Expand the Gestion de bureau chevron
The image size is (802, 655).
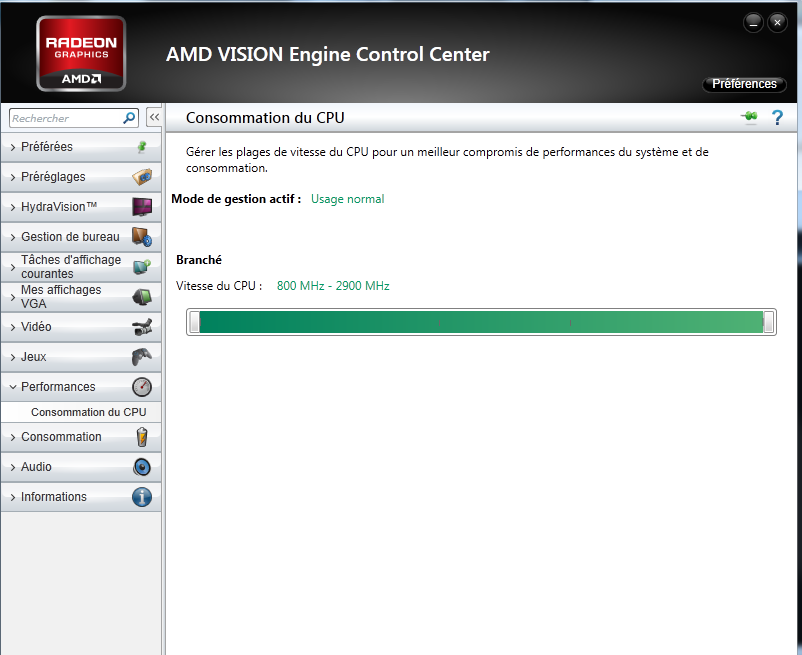[x=13, y=237]
